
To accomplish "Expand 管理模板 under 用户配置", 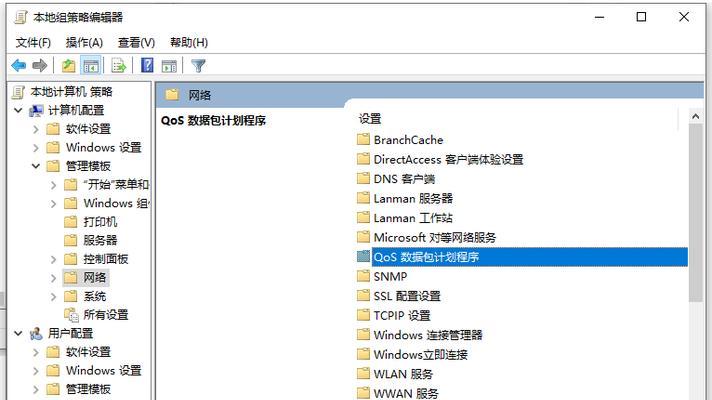I will point(36,390).
